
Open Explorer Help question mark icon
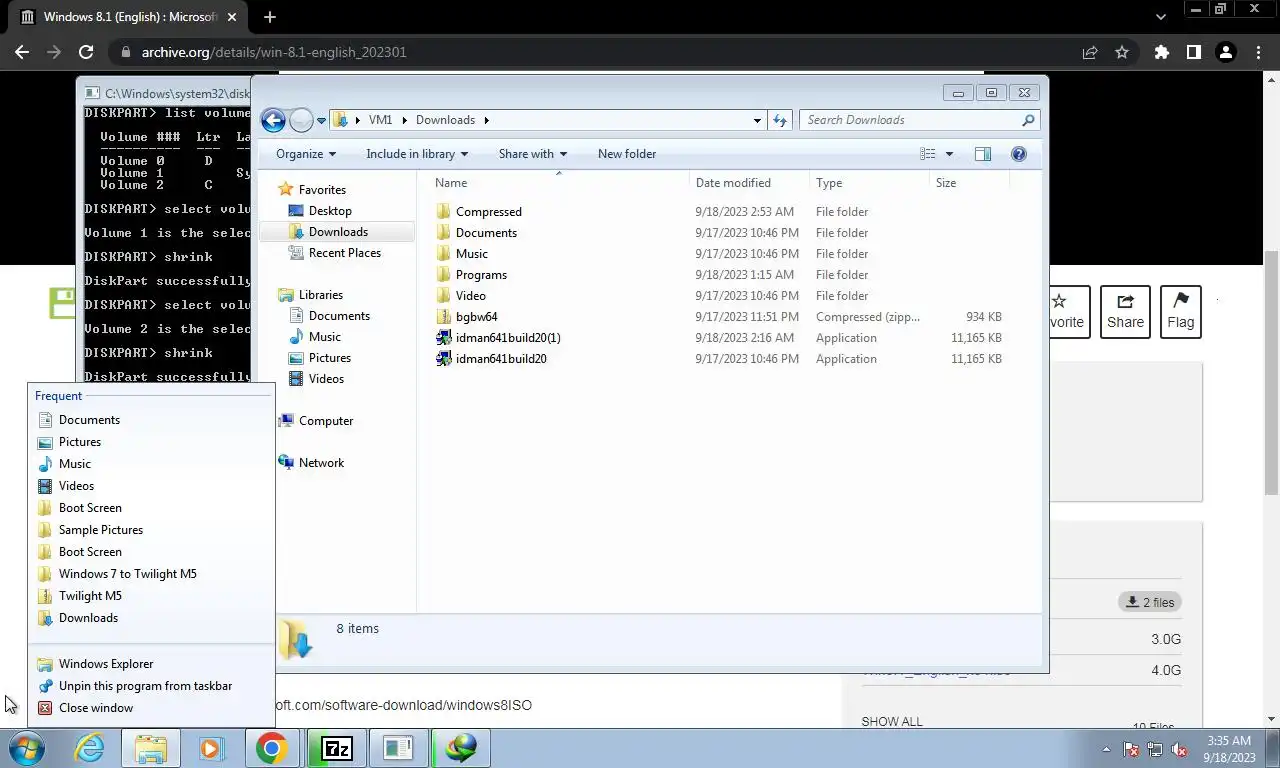1019,154
